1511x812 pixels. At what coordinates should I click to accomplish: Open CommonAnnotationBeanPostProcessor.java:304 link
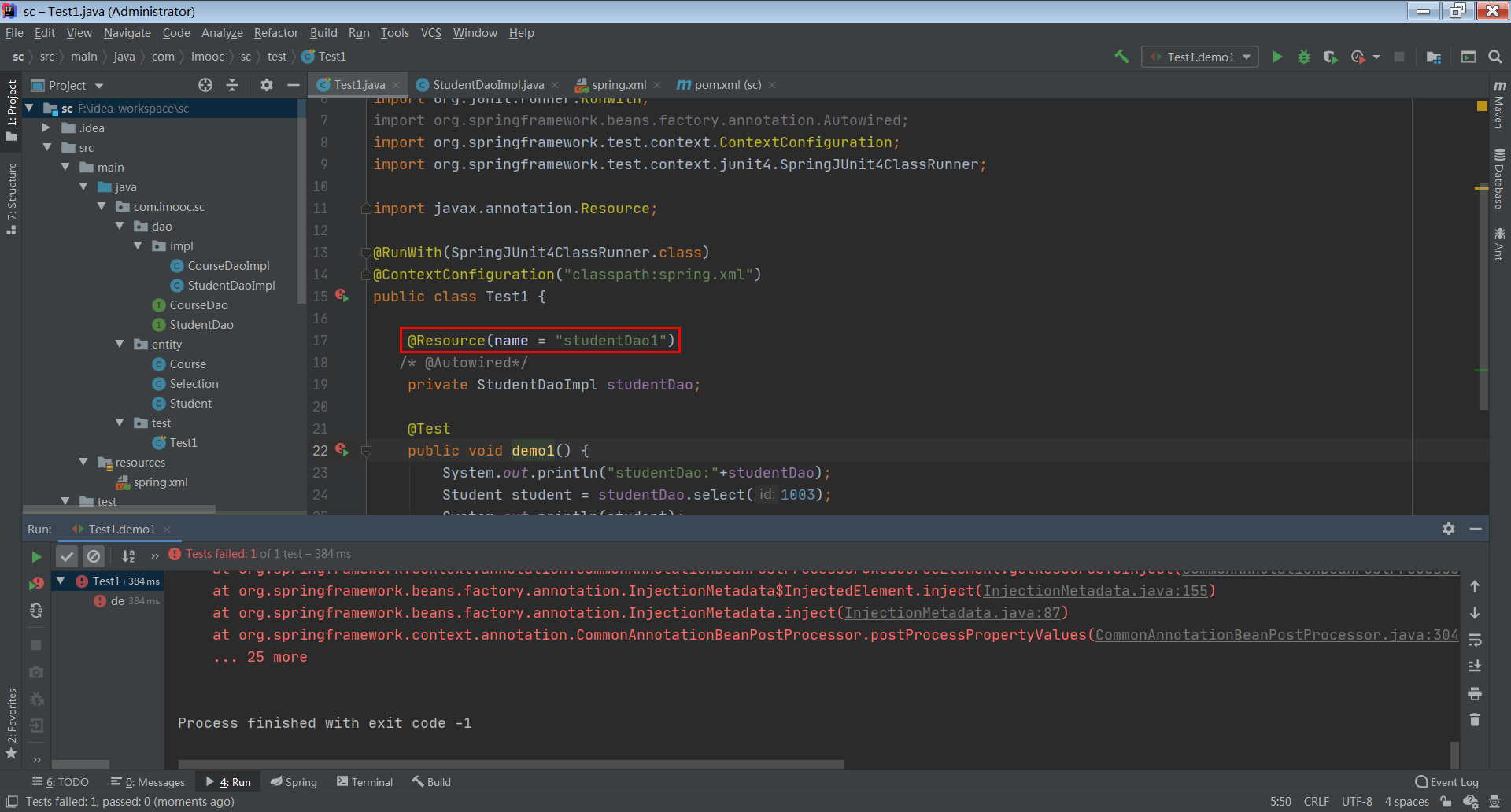1276,635
